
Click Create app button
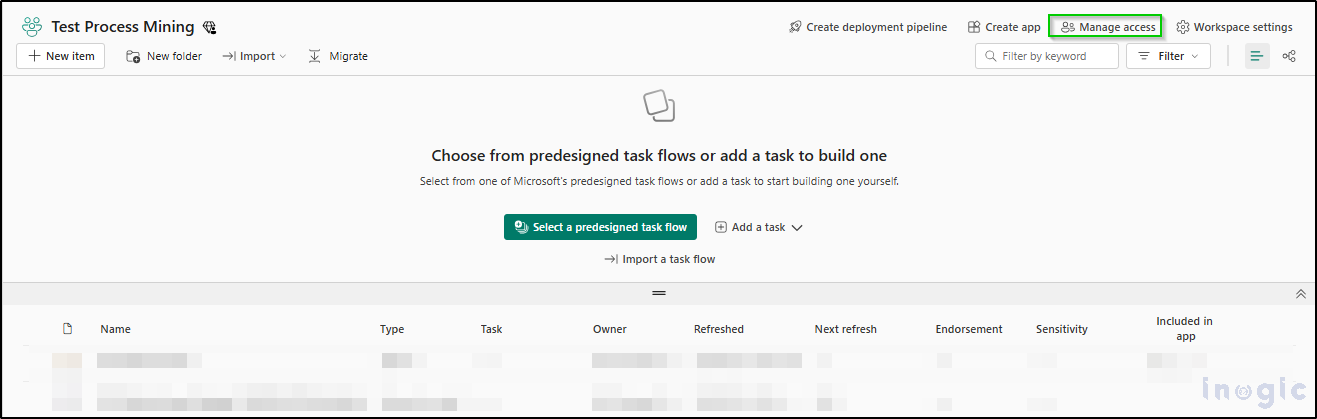1004,27
